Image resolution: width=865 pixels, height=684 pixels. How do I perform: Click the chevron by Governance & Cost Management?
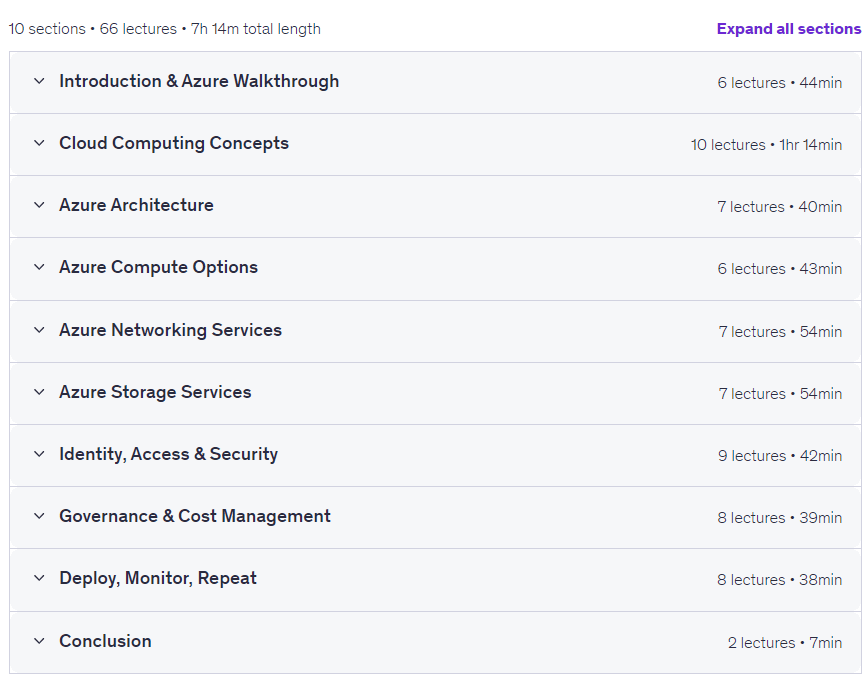coord(39,516)
